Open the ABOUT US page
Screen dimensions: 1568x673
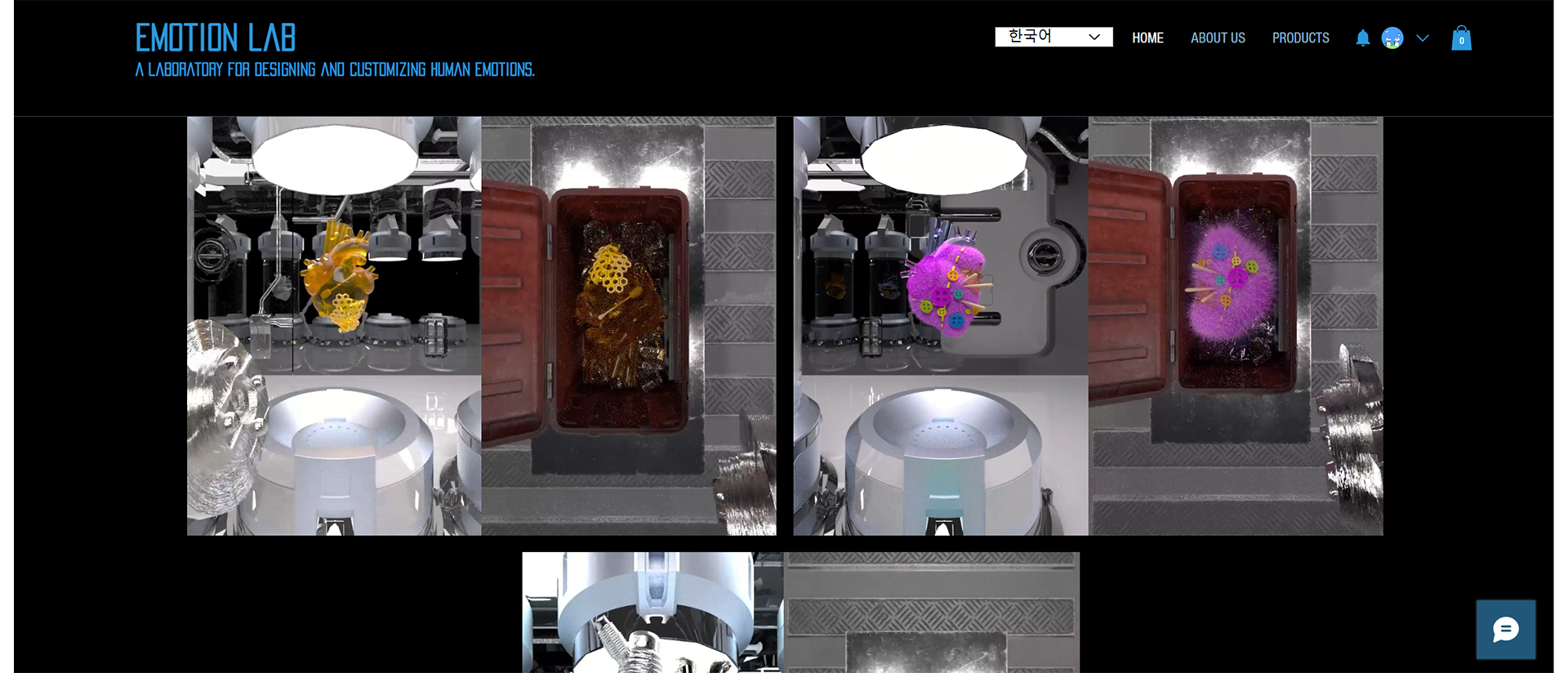1218,38
